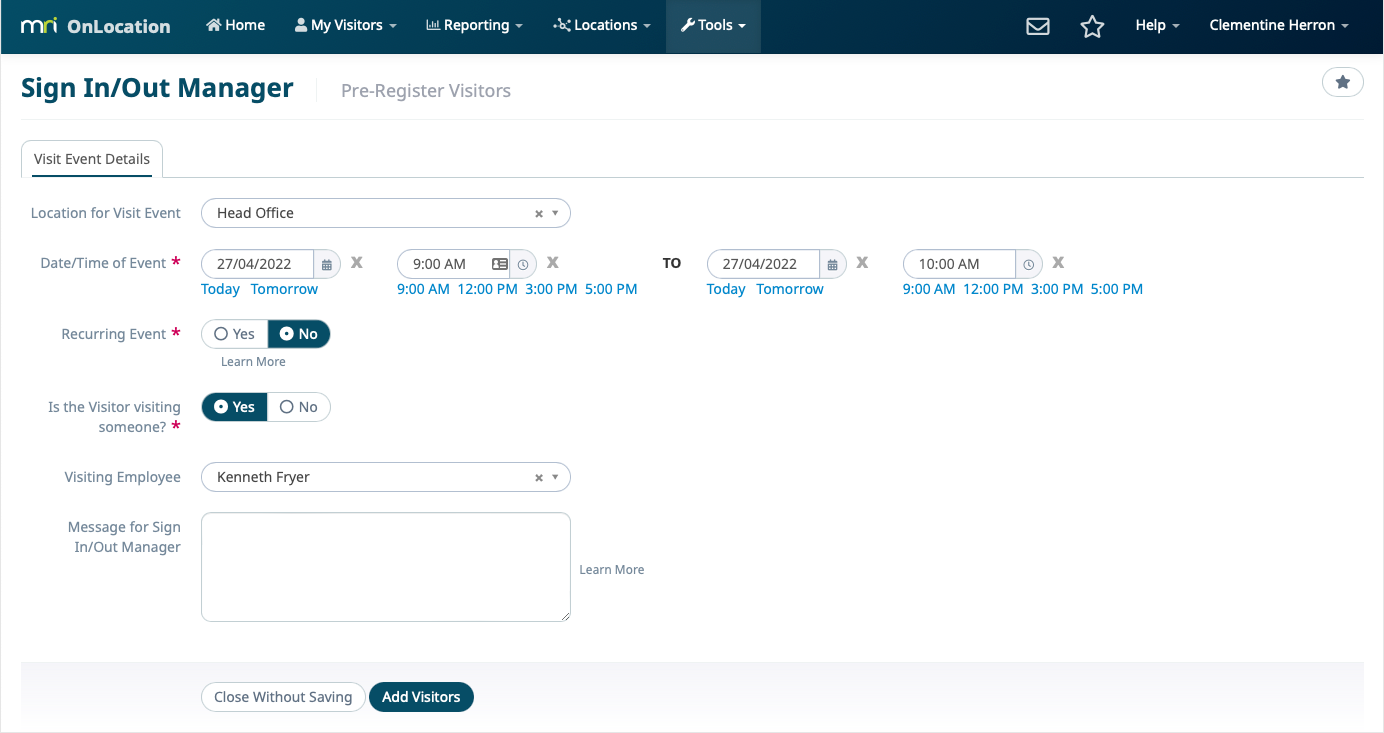Clear the 10:00 AM end time with X

tap(1058, 263)
